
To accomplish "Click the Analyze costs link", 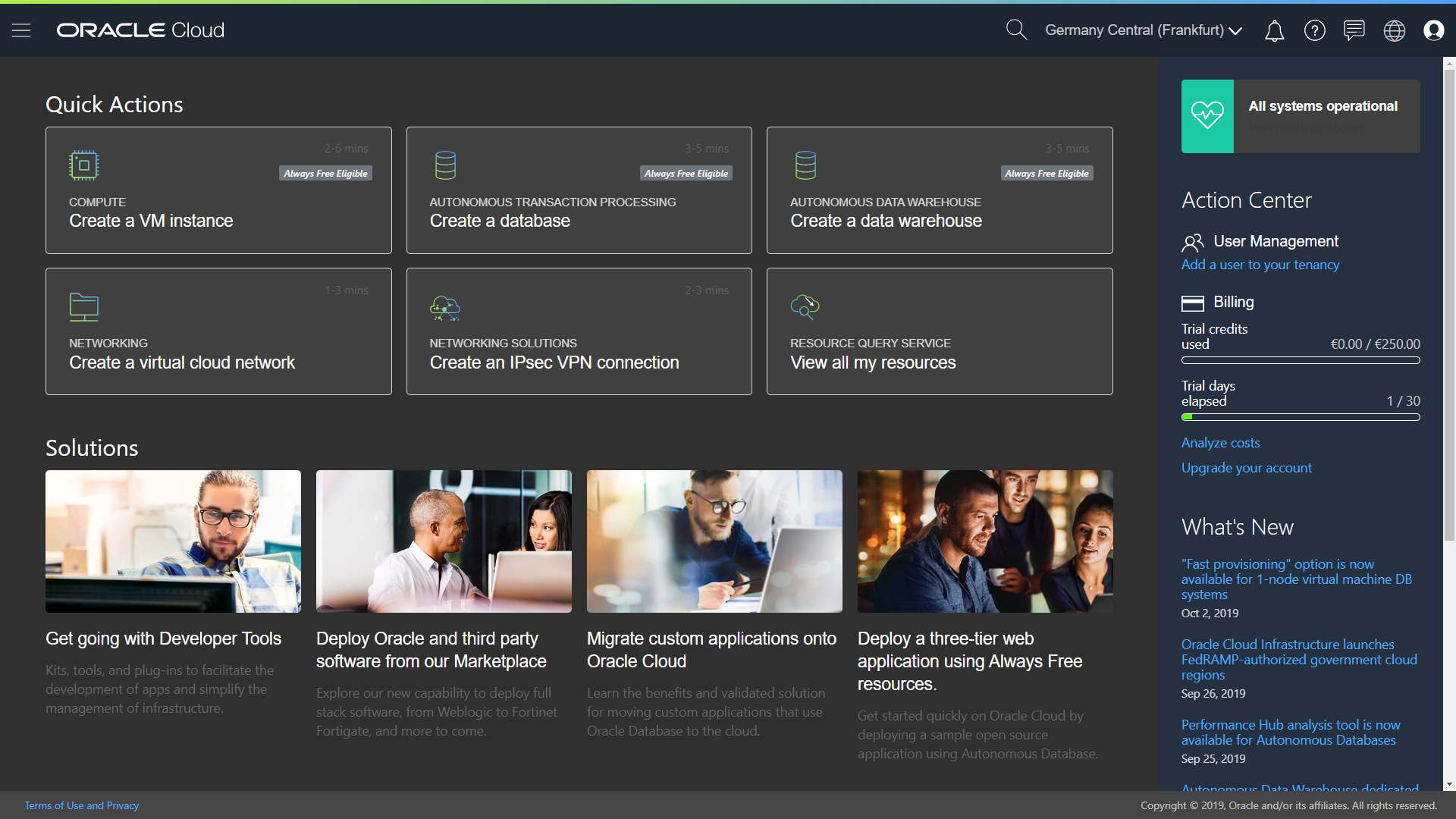I will [1220, 442].
